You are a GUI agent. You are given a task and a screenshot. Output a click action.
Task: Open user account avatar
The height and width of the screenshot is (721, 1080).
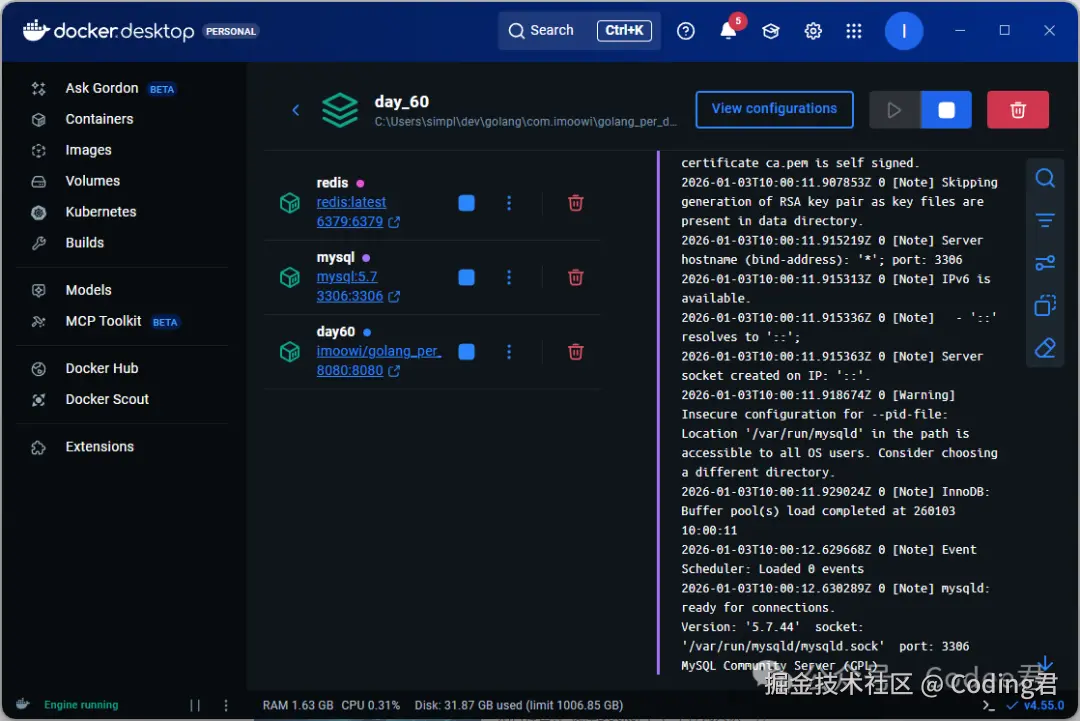tap(903, 31)
